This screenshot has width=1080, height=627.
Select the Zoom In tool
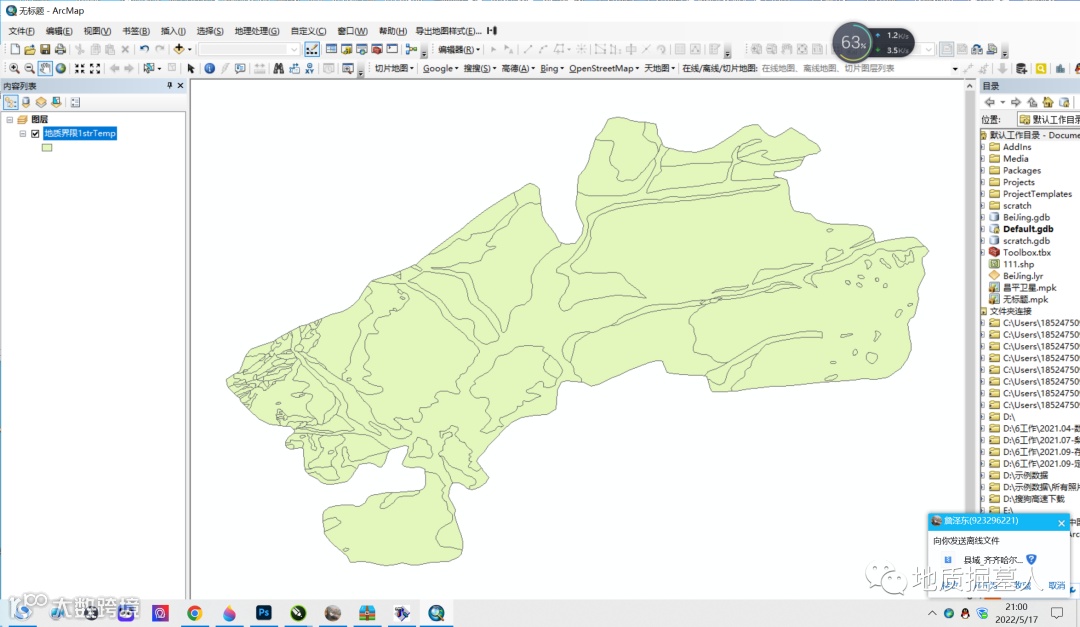pyautogui.click(x=14, y=68)
